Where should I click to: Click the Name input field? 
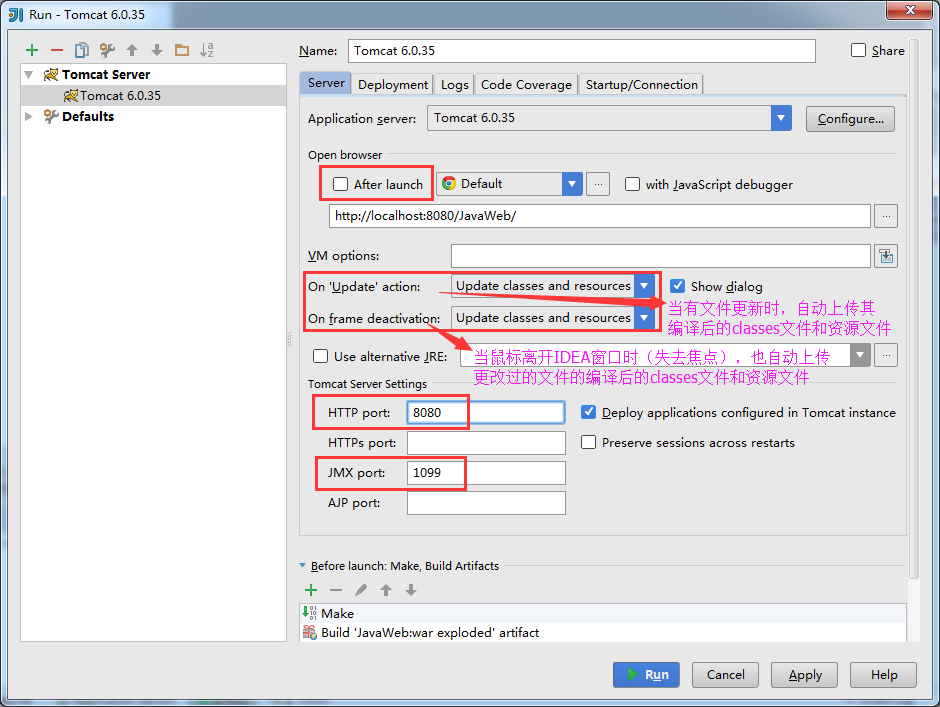[x=582, y=51]
